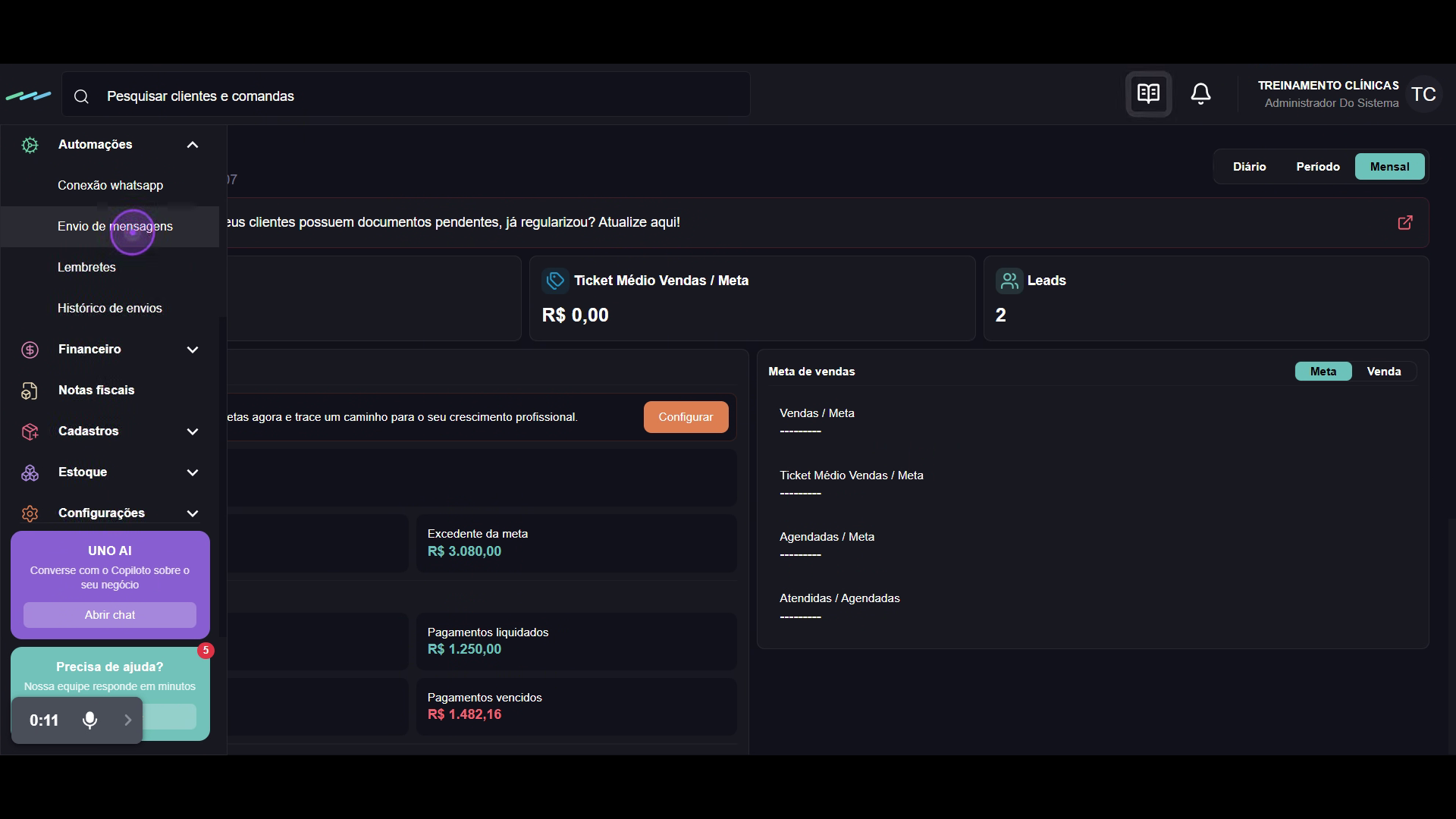Open Conexão whatsapp menu item
The image size is (1456, 819).
click(x=110, y=186)
